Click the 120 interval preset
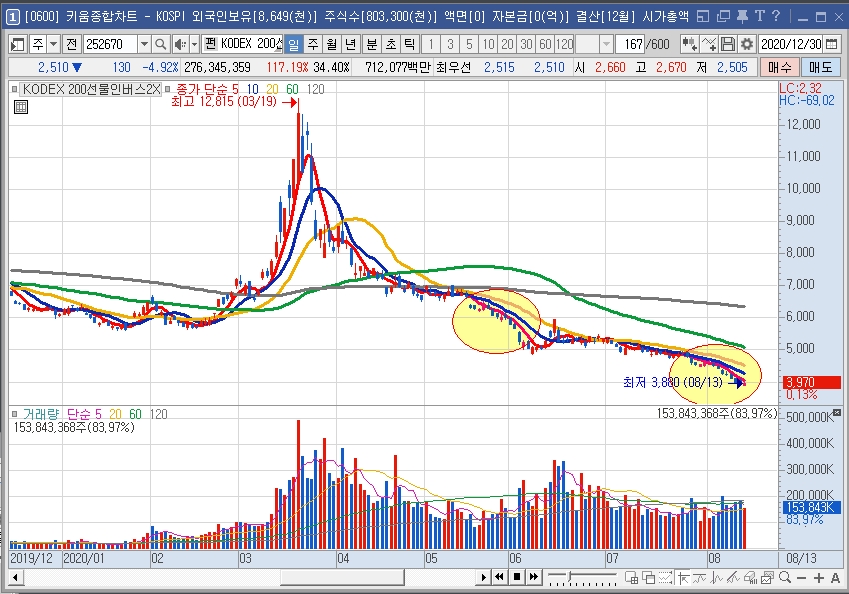Image resolution: width=849 pixels, height=594 pixels. click(565, 44)
